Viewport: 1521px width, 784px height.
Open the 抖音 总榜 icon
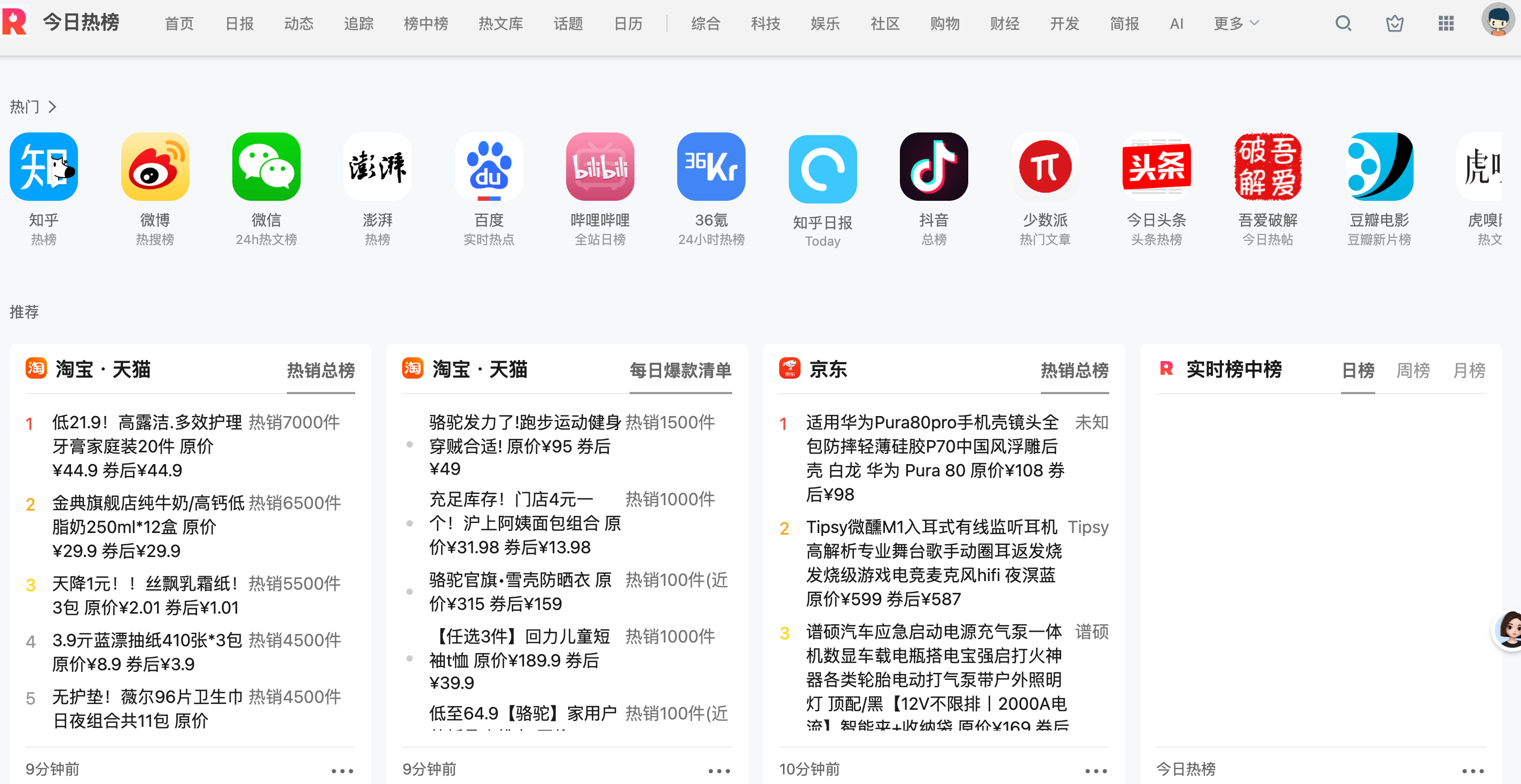934,167
